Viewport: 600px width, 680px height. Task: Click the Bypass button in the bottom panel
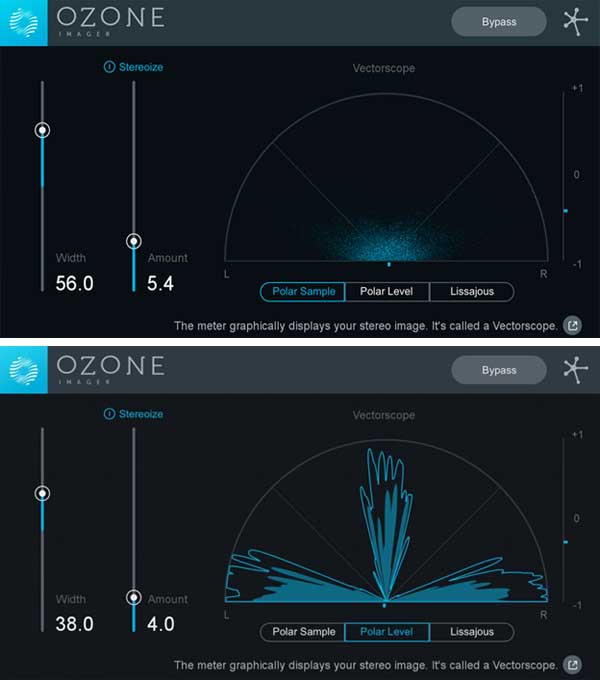point(499,370)
